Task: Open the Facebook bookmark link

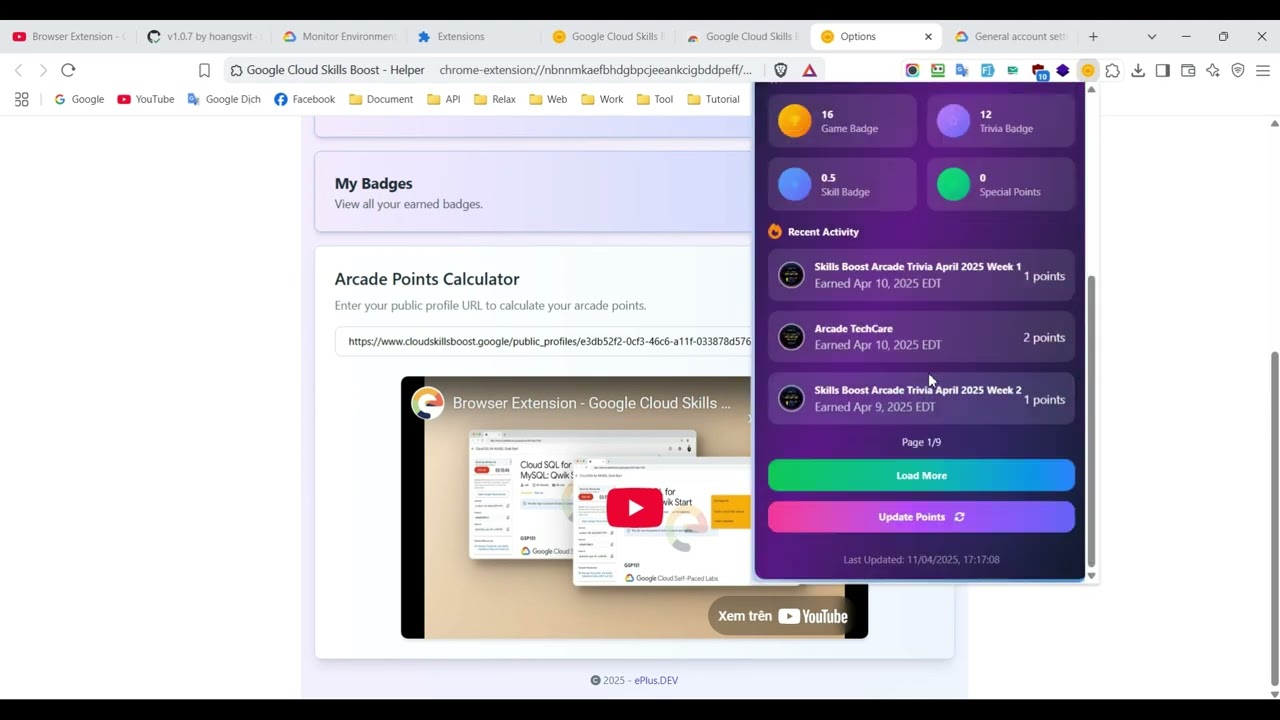Action: coord(305,99)
